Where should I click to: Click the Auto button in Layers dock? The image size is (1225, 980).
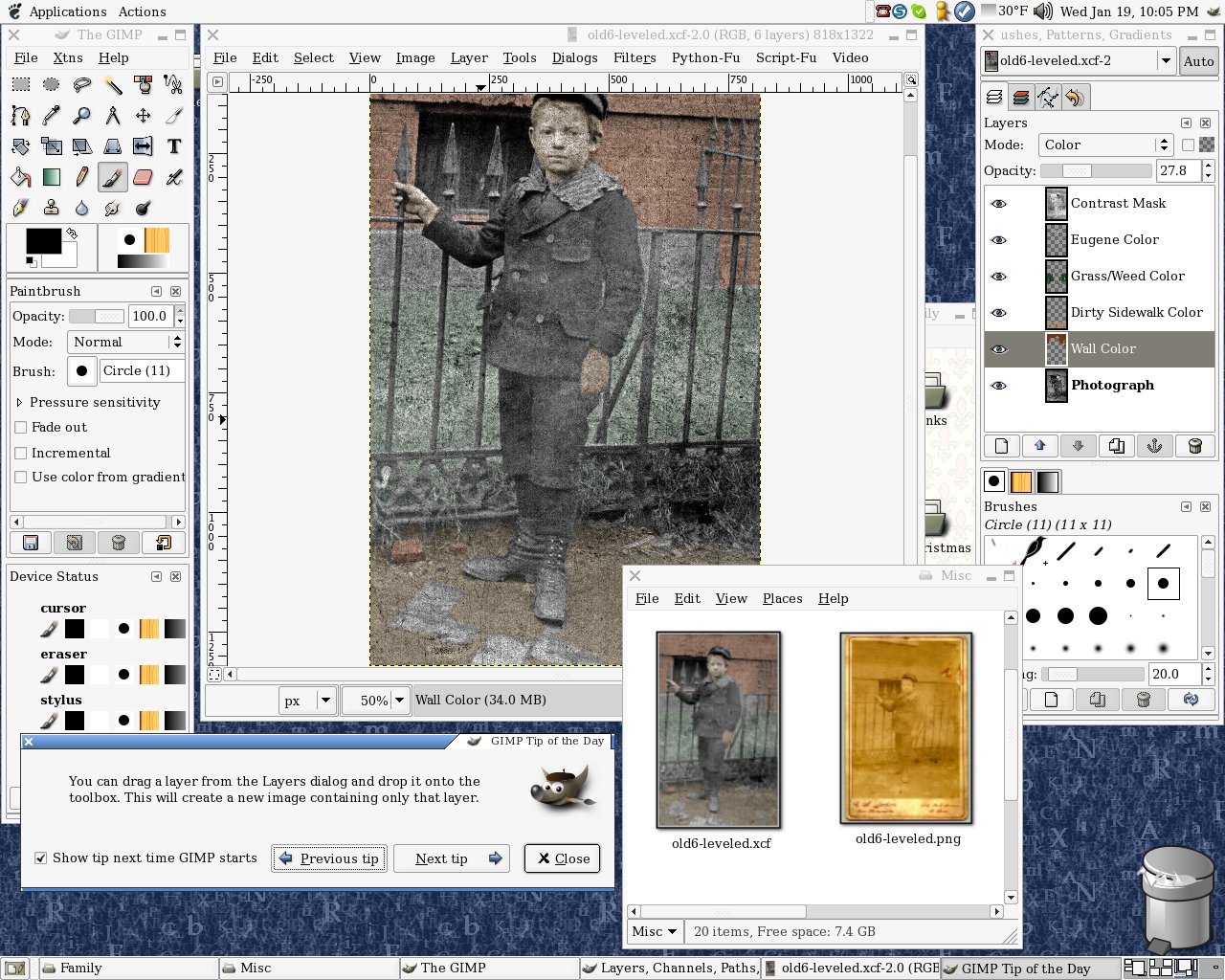pos(1198,61)
